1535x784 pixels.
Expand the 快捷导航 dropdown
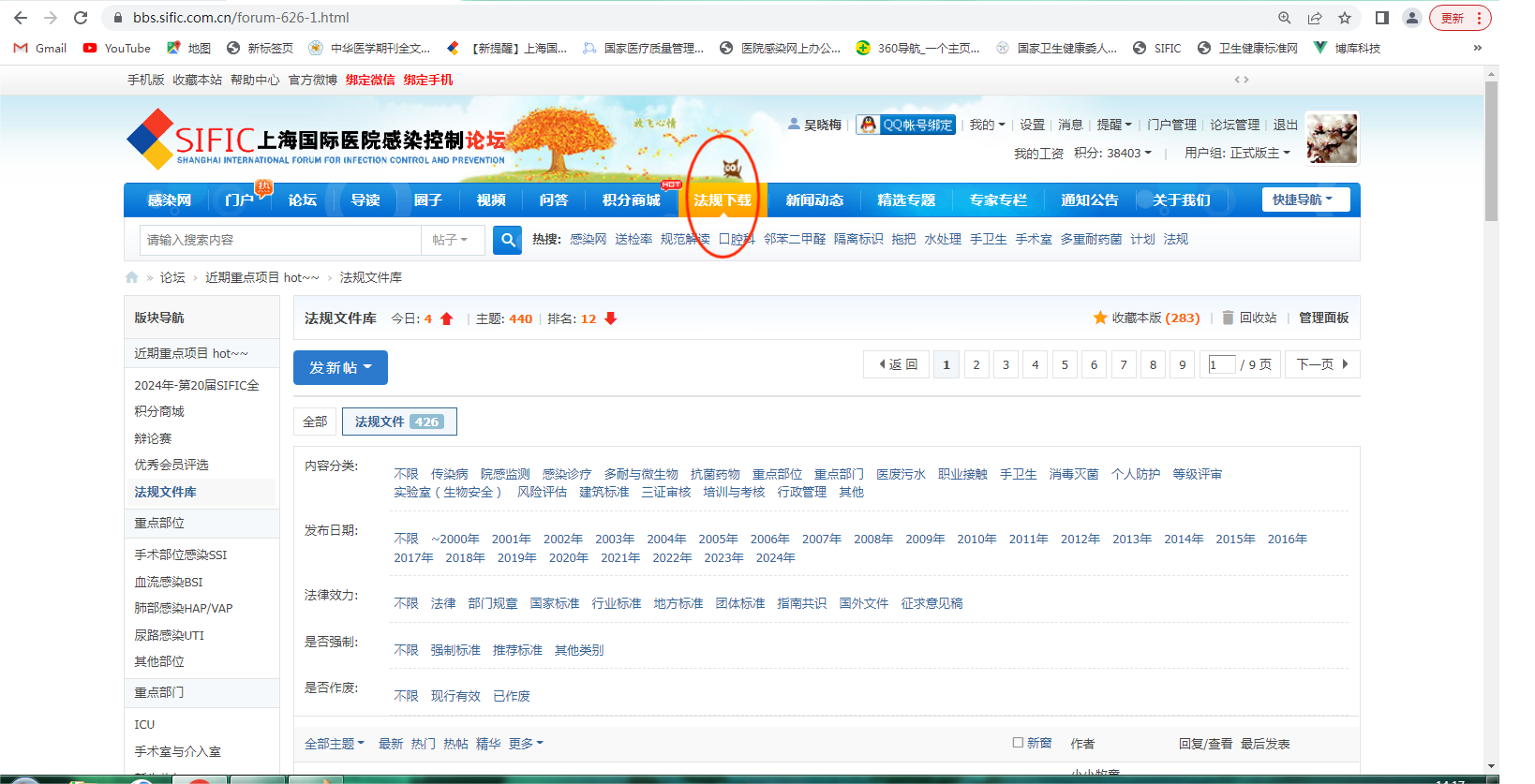click(x=1305, y=200)
